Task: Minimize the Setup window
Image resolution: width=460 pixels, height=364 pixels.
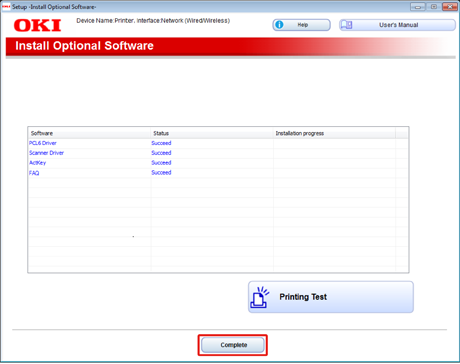Action: tap(418, 7)
